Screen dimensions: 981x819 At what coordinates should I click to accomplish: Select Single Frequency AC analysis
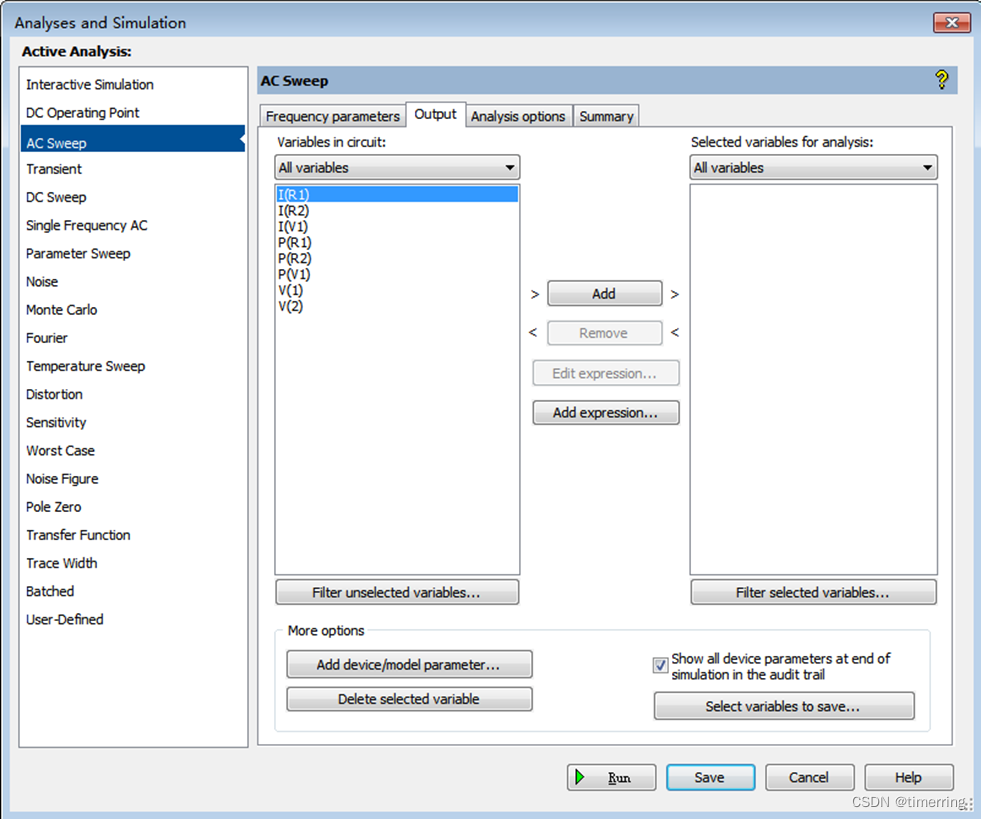click(x=87, y=225)
